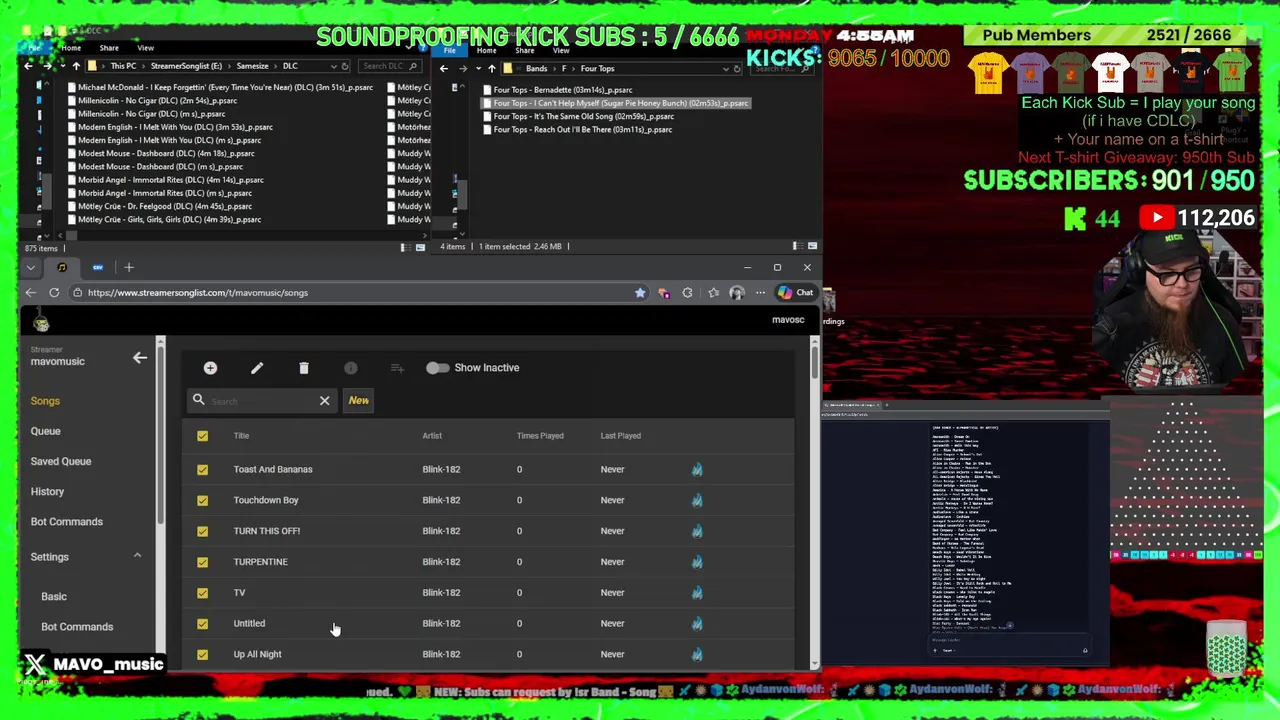Image resolution: width=1280 pixels, height=720 pixels.
Task: Open the browser favorites list icon
Action: [713, 293]
